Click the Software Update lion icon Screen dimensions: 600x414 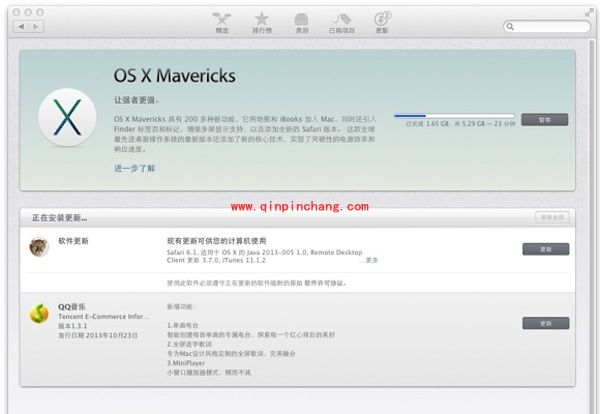(39, 247)
